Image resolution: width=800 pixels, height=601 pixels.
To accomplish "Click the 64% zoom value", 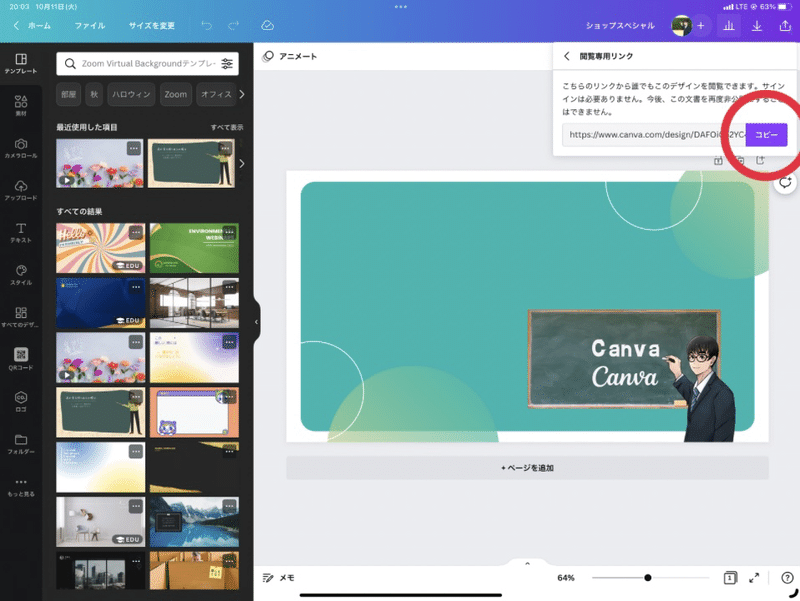I will point(566,578).
